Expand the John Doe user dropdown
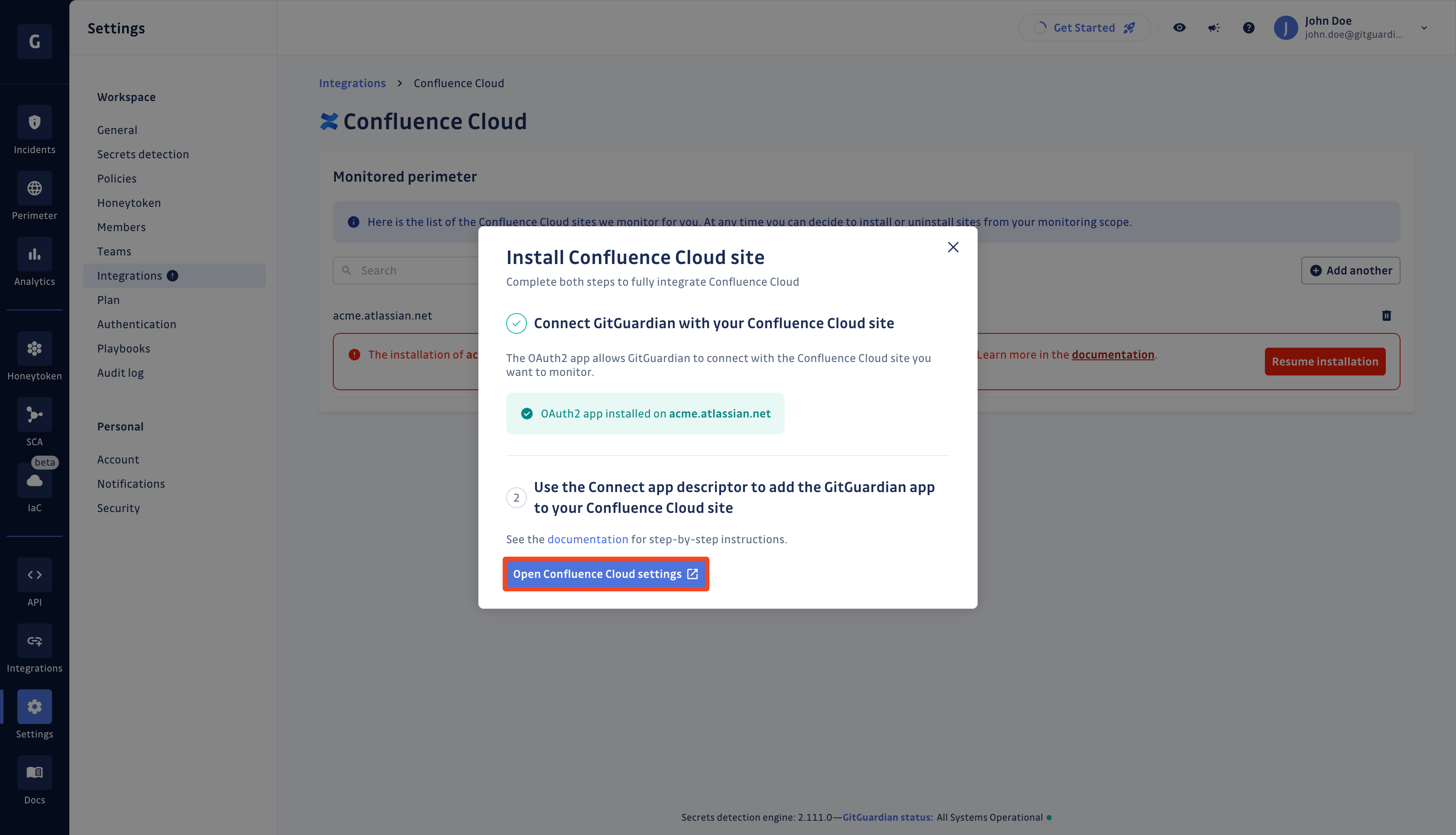Screen dimensions: 1456x835 1424,27
